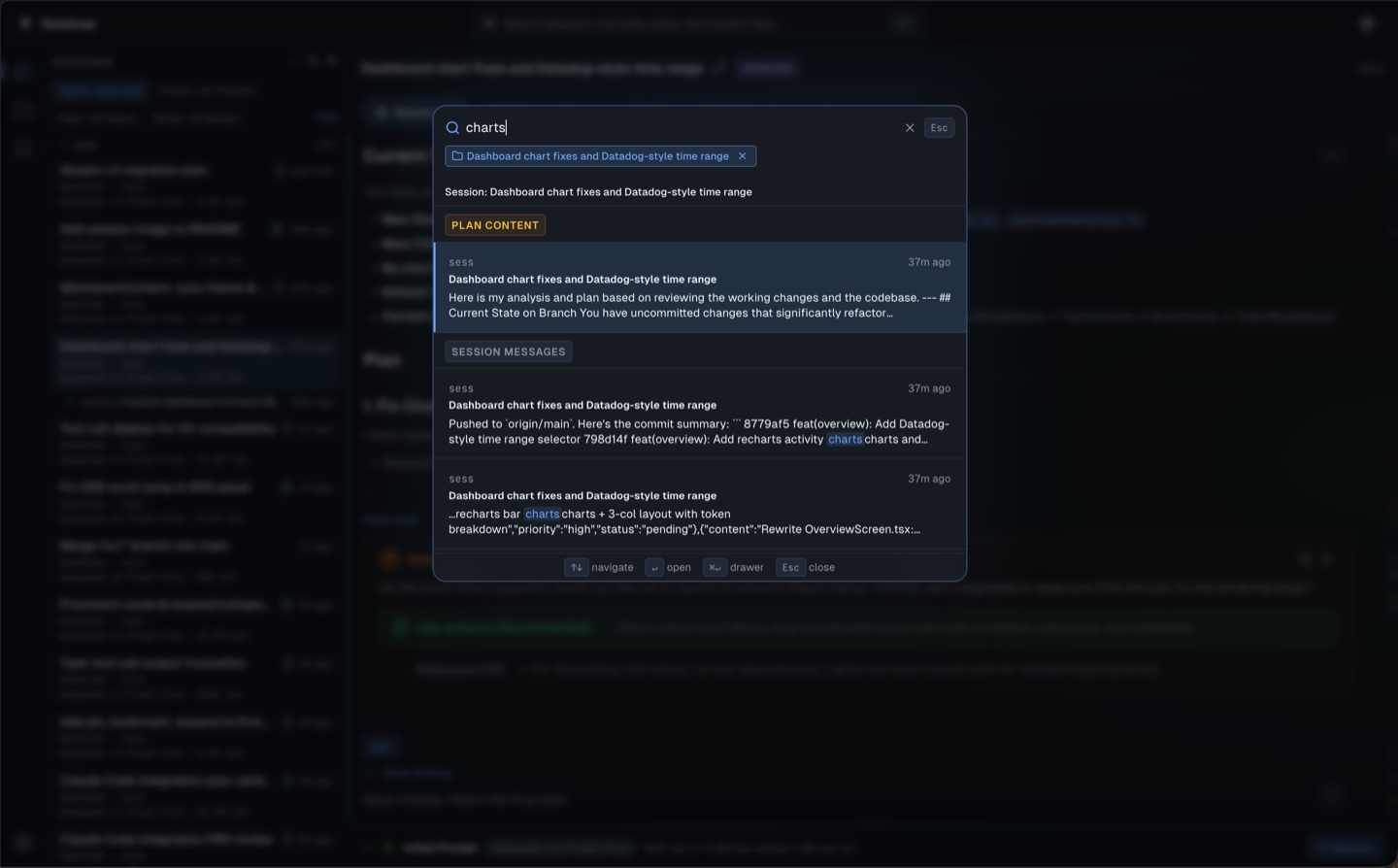The image size is (1398, 868).
Task: Clear the "charts" query with the X icon
Action: click(x=910, y=128)
